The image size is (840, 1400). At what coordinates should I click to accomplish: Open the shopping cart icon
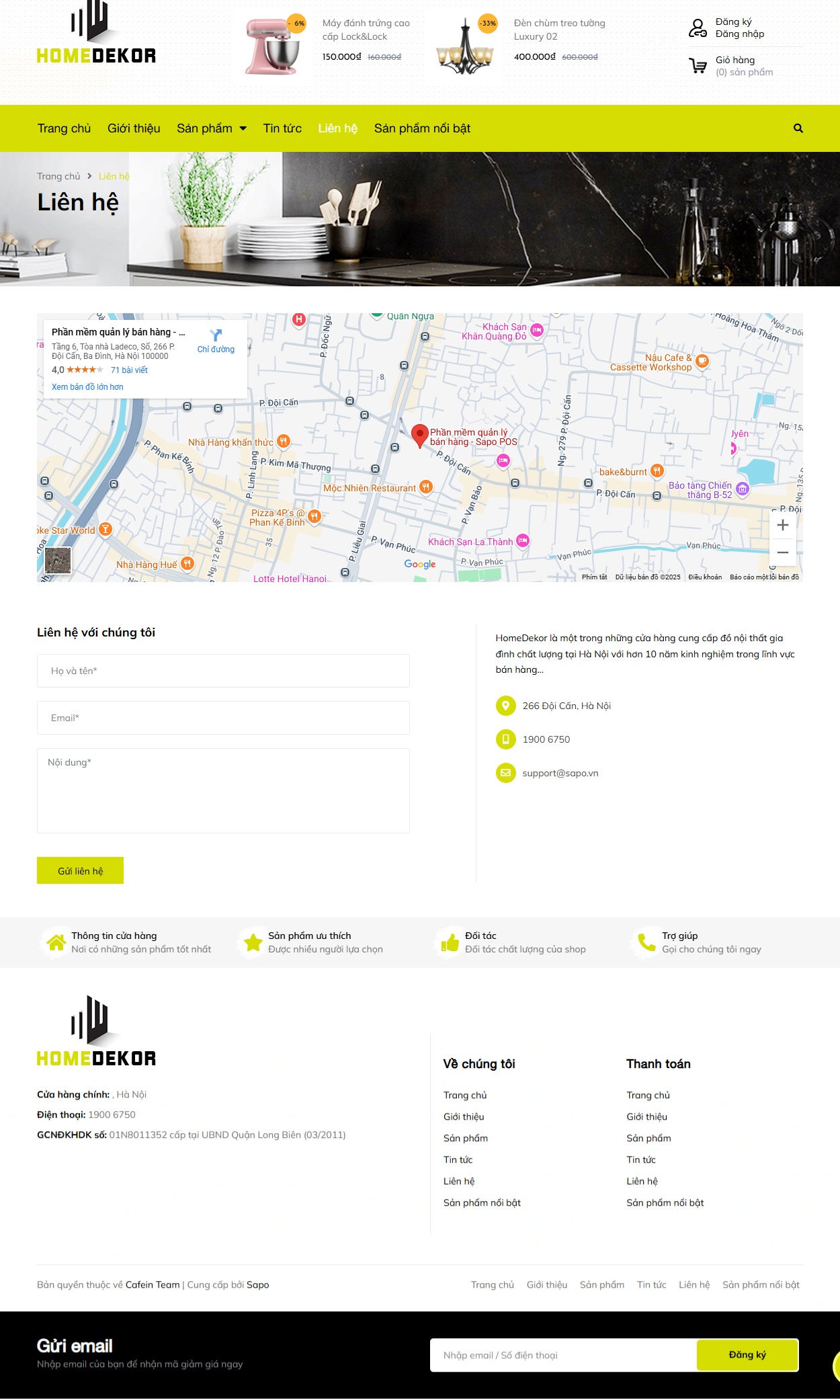(x=698, y=66)
